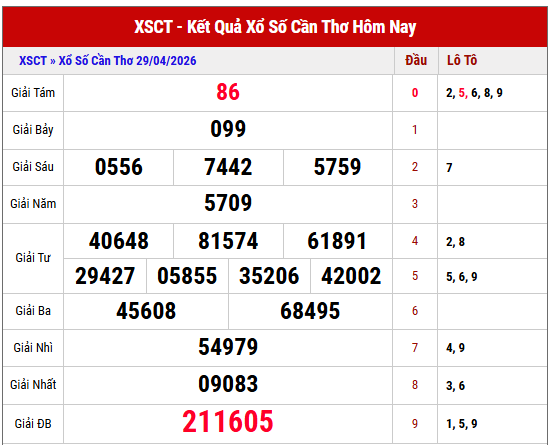Click the Lô Tô values 4, 9

pyautogui.click(x=455, y=348)
